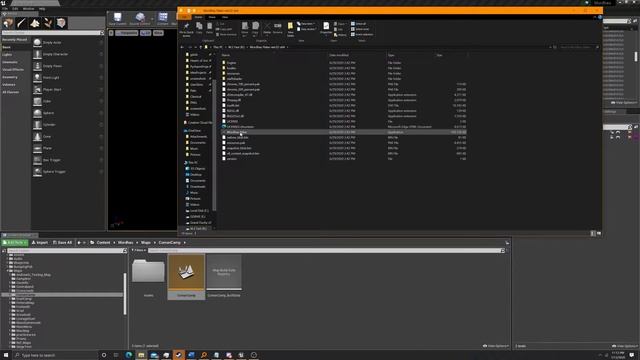Select the Mordhau Editor application row

344,132
